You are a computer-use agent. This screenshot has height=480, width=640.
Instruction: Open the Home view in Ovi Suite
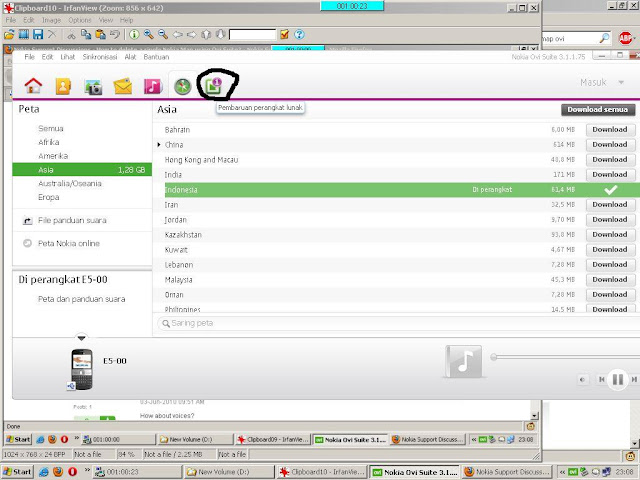pyautogui.click(x=33, y=86)
